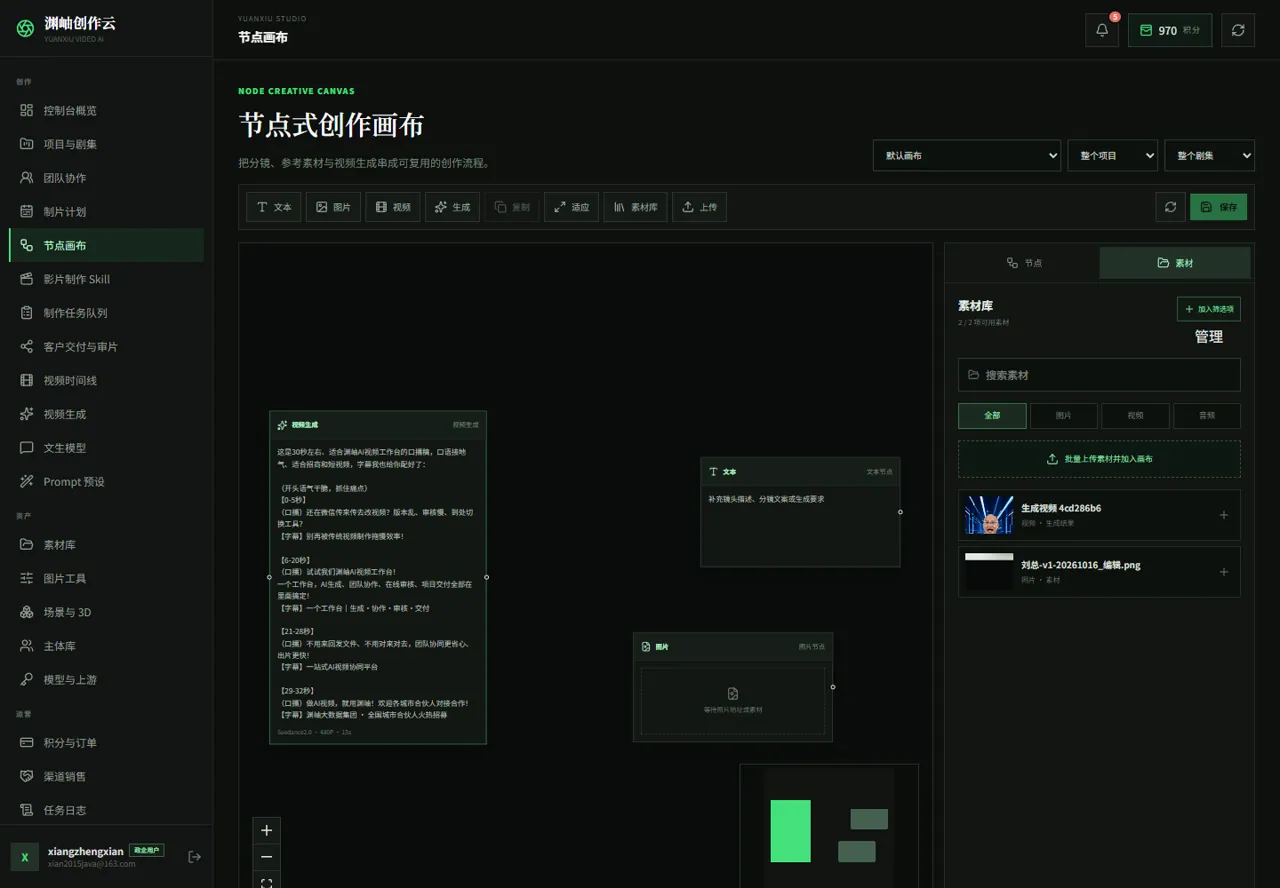Viewport: 1280px width, 888px height.
Task: Filter assets by 图片 type
Action: [1064, 415]
